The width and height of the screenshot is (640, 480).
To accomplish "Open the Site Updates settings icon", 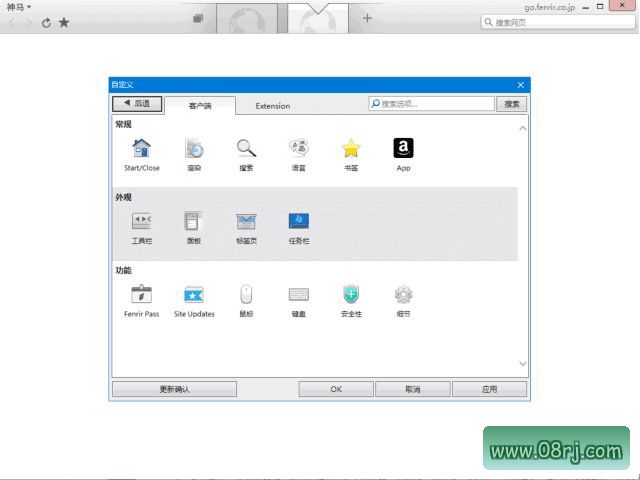I will 194,295.
